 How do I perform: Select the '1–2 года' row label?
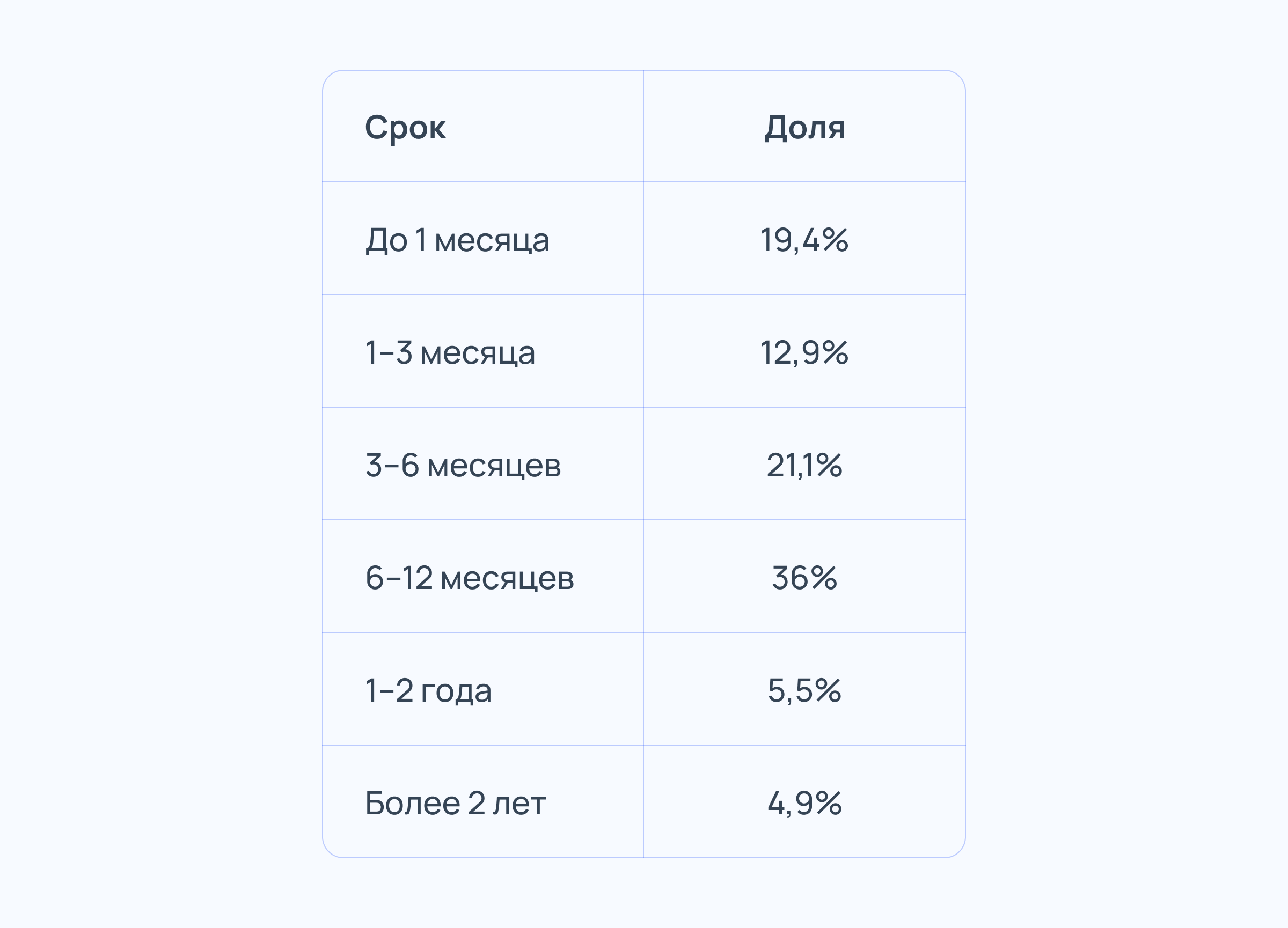[428, 691]
